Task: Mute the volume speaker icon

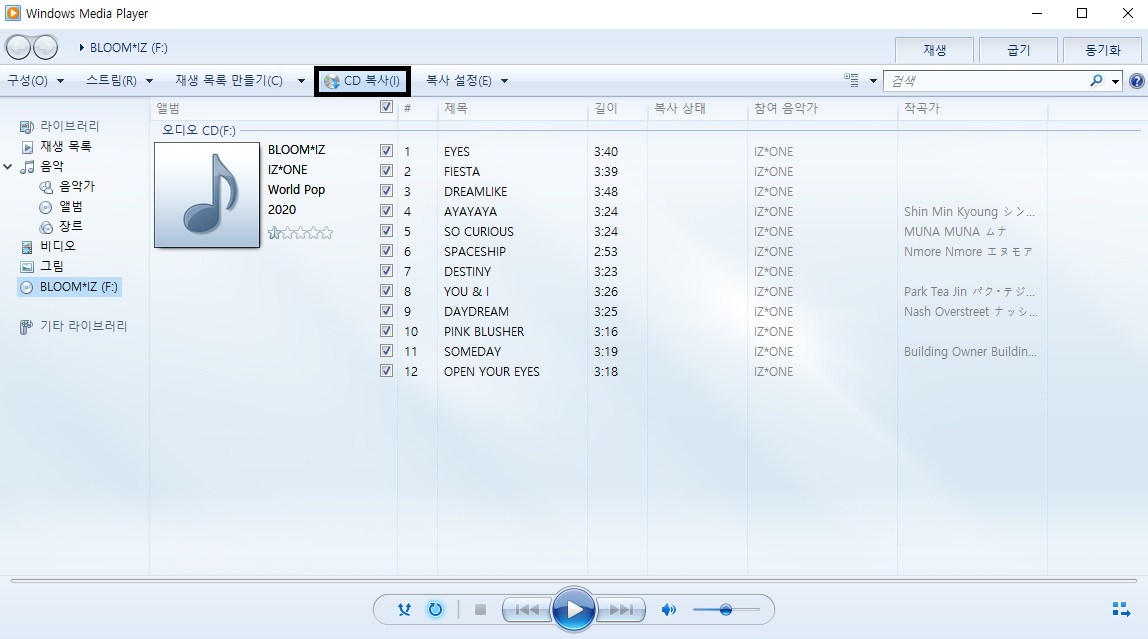Action: (668, 609)
